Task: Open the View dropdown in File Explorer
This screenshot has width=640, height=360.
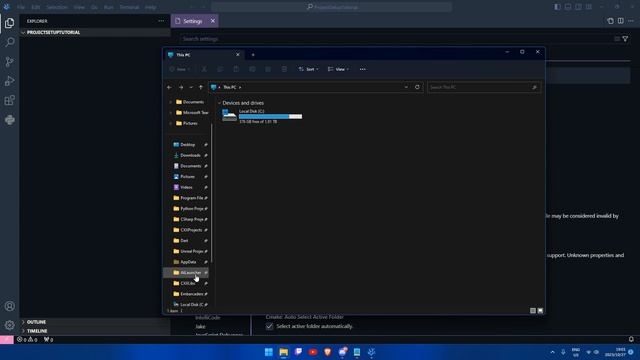Action: coord(338,69)
